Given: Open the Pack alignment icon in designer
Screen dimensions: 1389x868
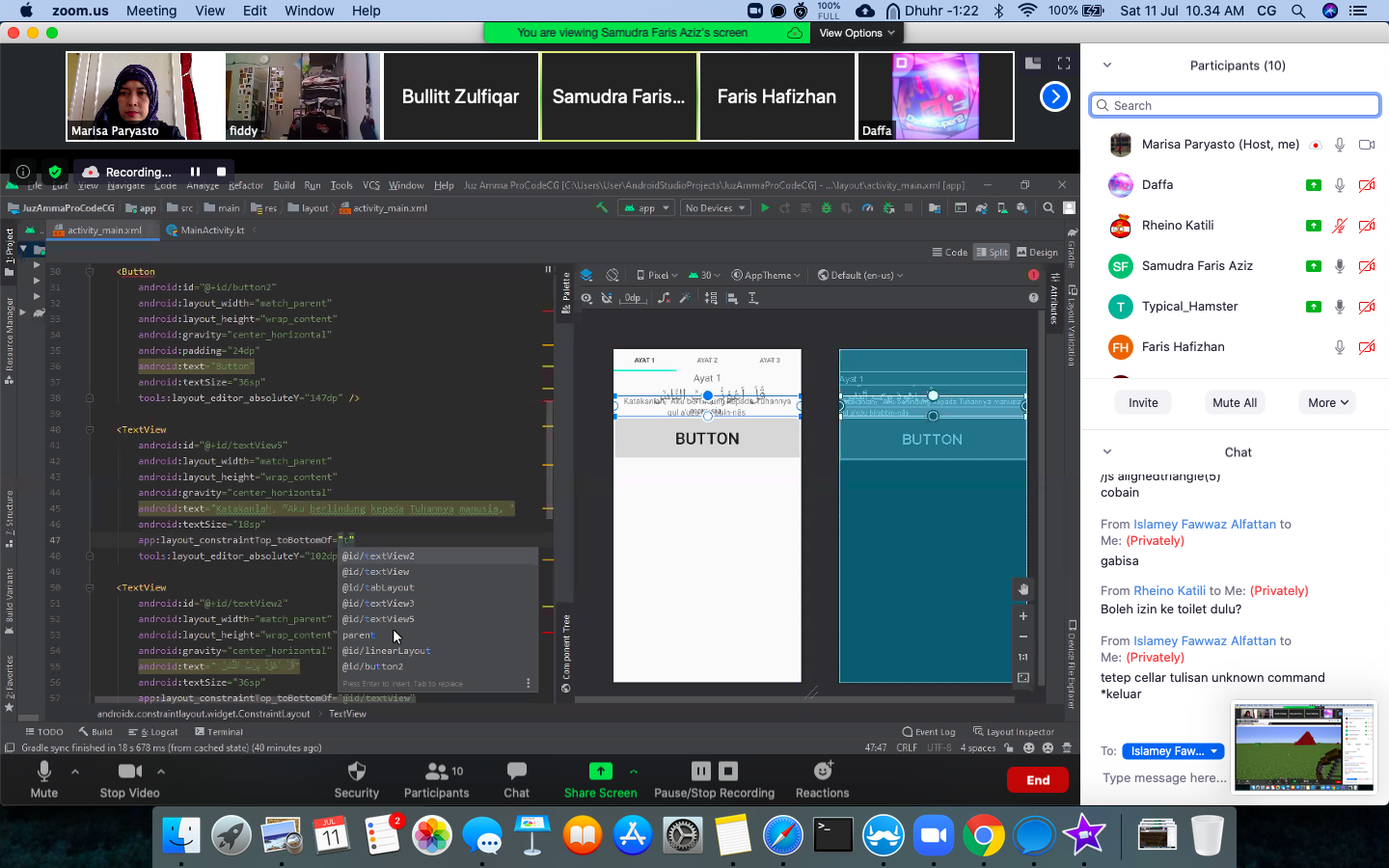Looking at the screenshot, I should 711,298.
